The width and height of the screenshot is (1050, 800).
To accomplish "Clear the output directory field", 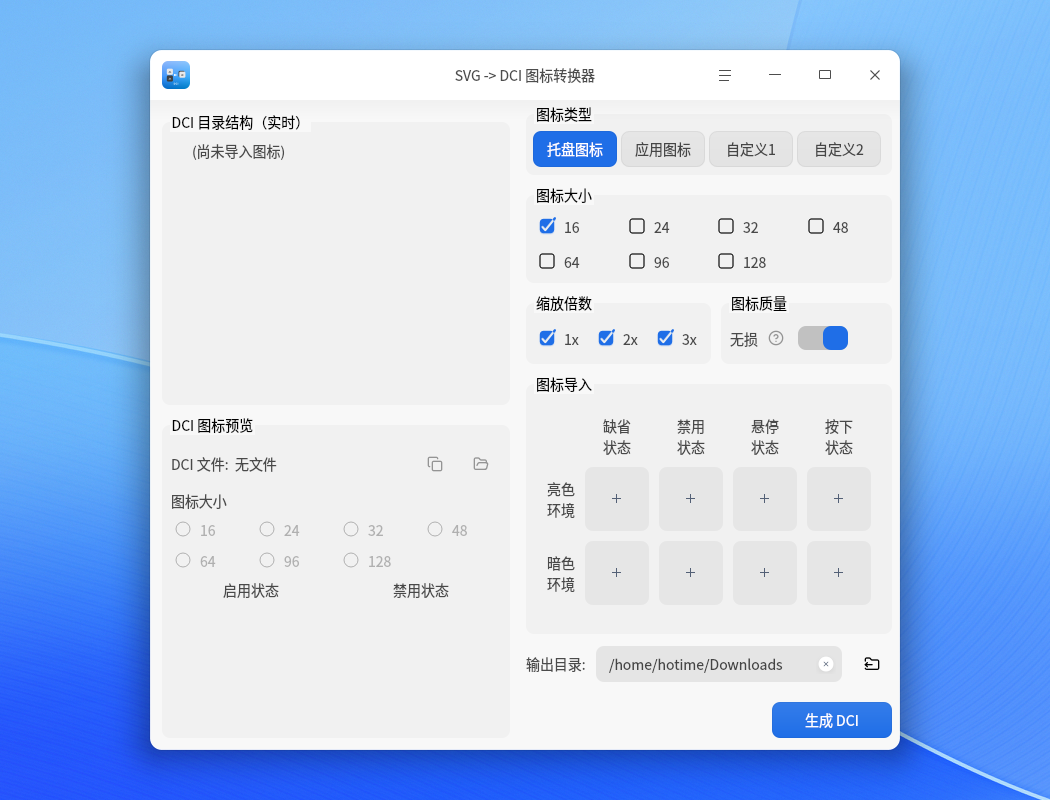I will click(826, 664).
